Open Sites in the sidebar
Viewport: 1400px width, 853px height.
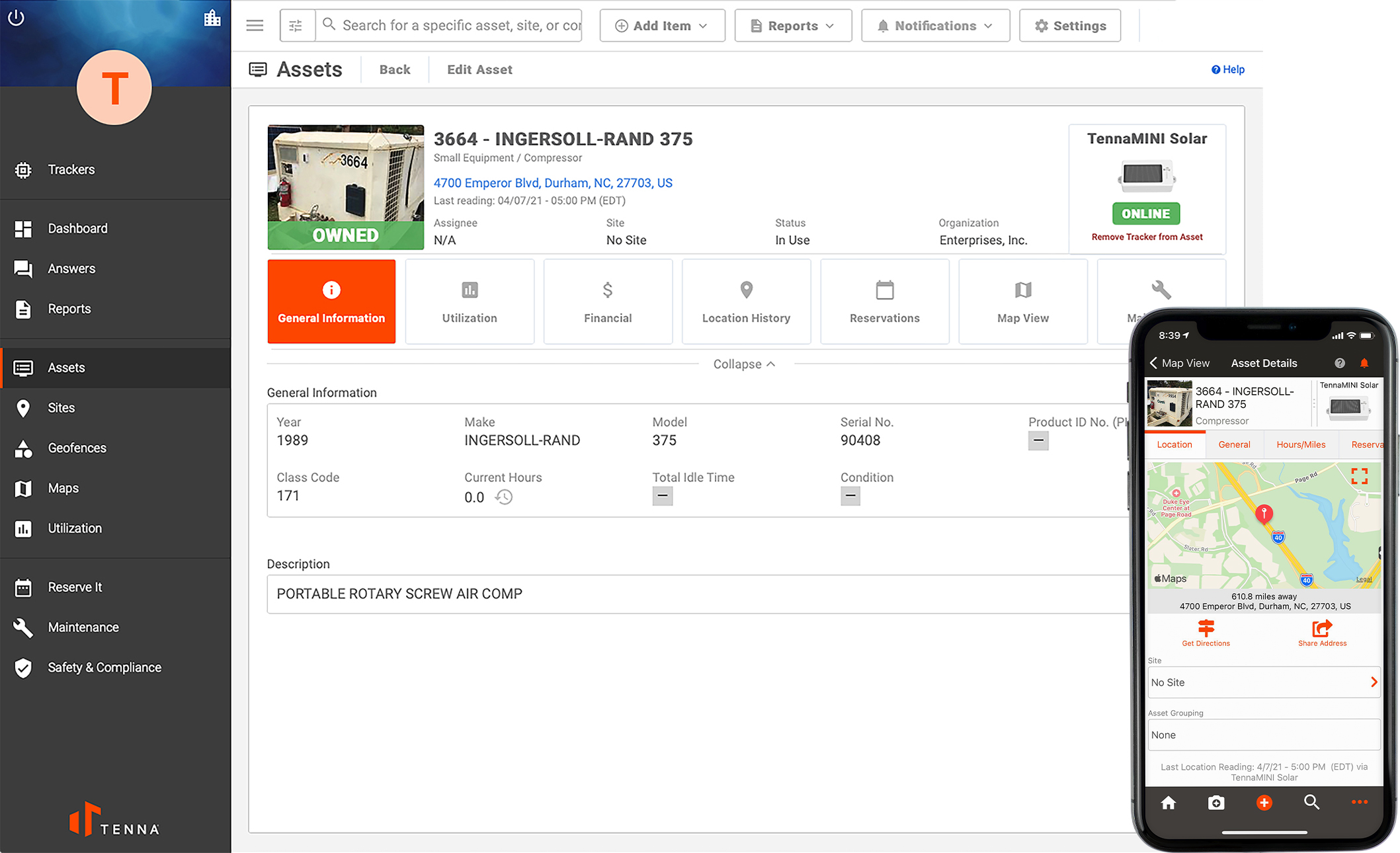[x=116, y=408]
